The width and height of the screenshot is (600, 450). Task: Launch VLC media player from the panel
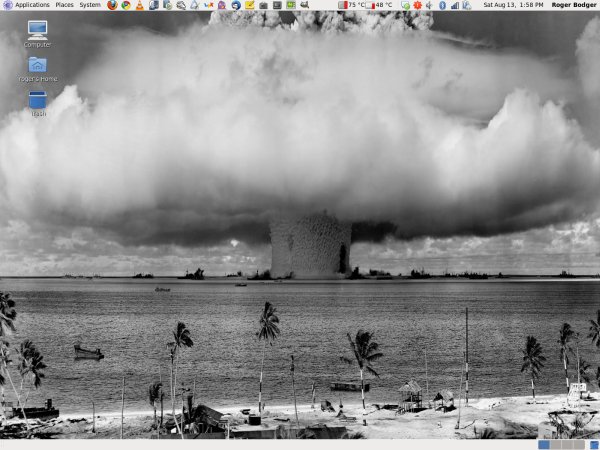click(139, 5)
